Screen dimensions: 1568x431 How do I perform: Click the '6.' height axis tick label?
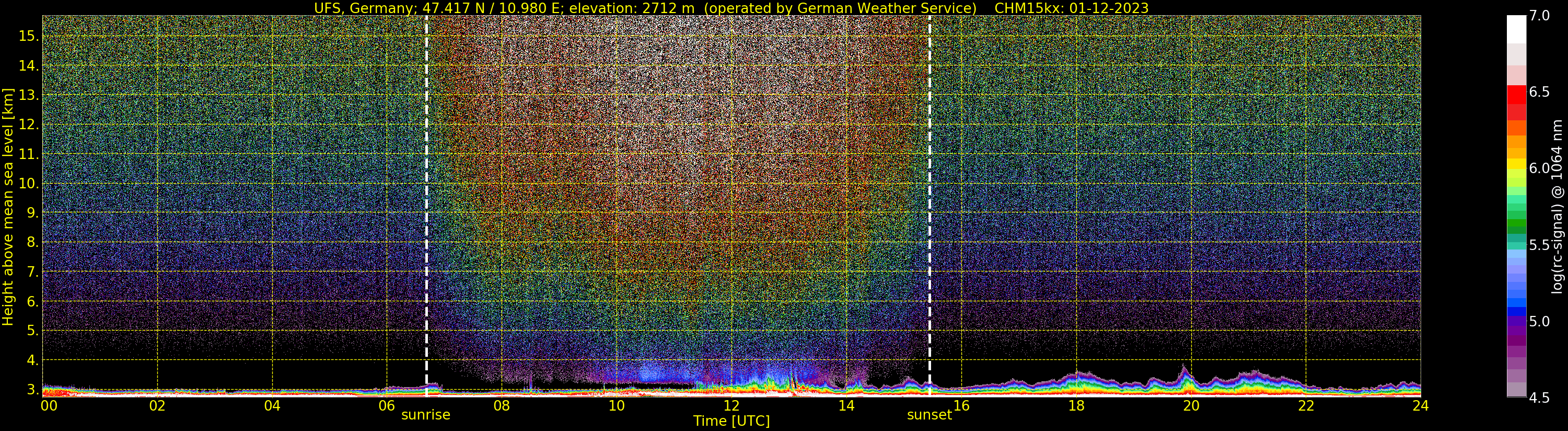click(33, 302)
